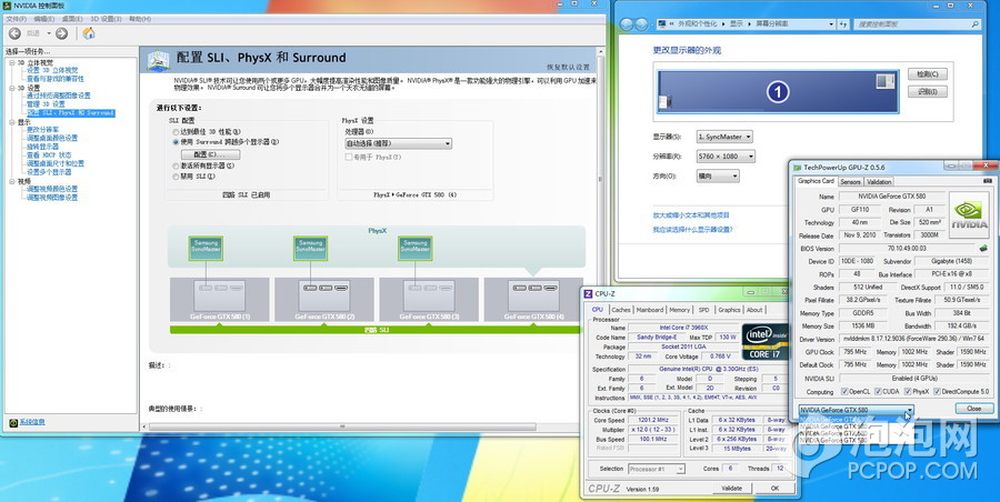Click the Close button in GPU-Z
The height and width of the screenshot is (502, 1000).
[x=973, y=409]
